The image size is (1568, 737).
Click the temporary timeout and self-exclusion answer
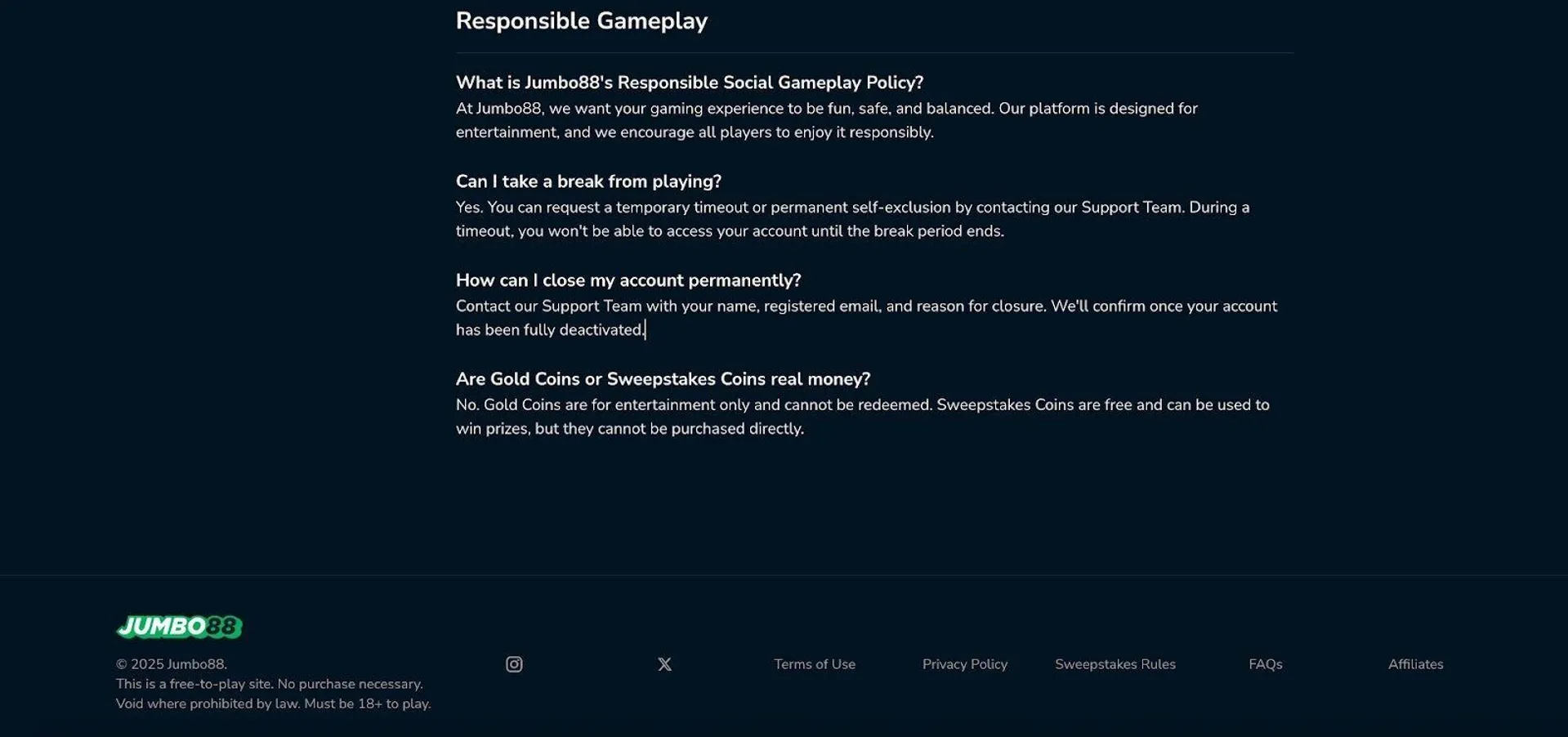(x=852, y=219)
